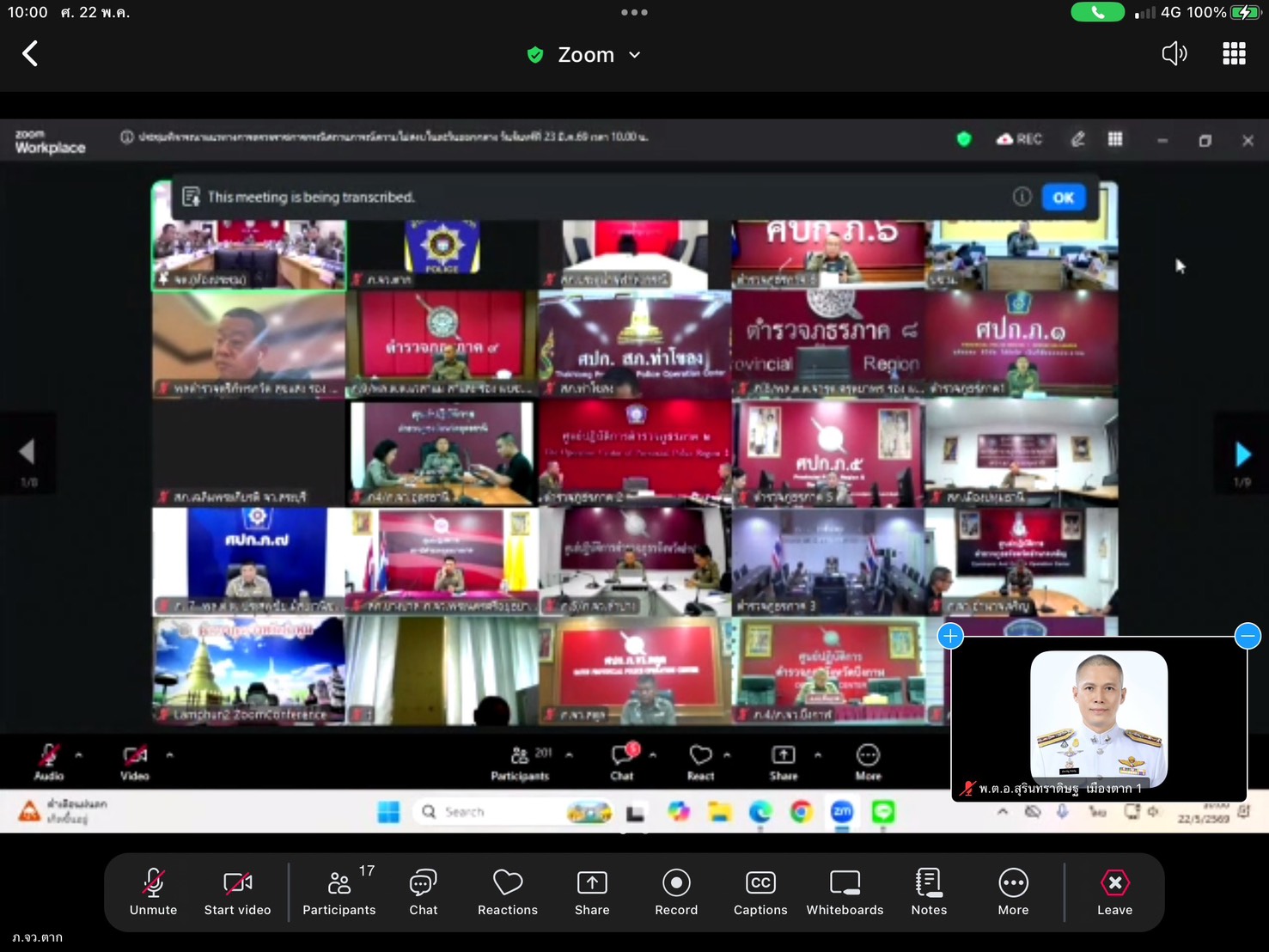Expand React options caret in shared toolbar
This screenshot has width=1269, height=952.
[x=727, y=755]
